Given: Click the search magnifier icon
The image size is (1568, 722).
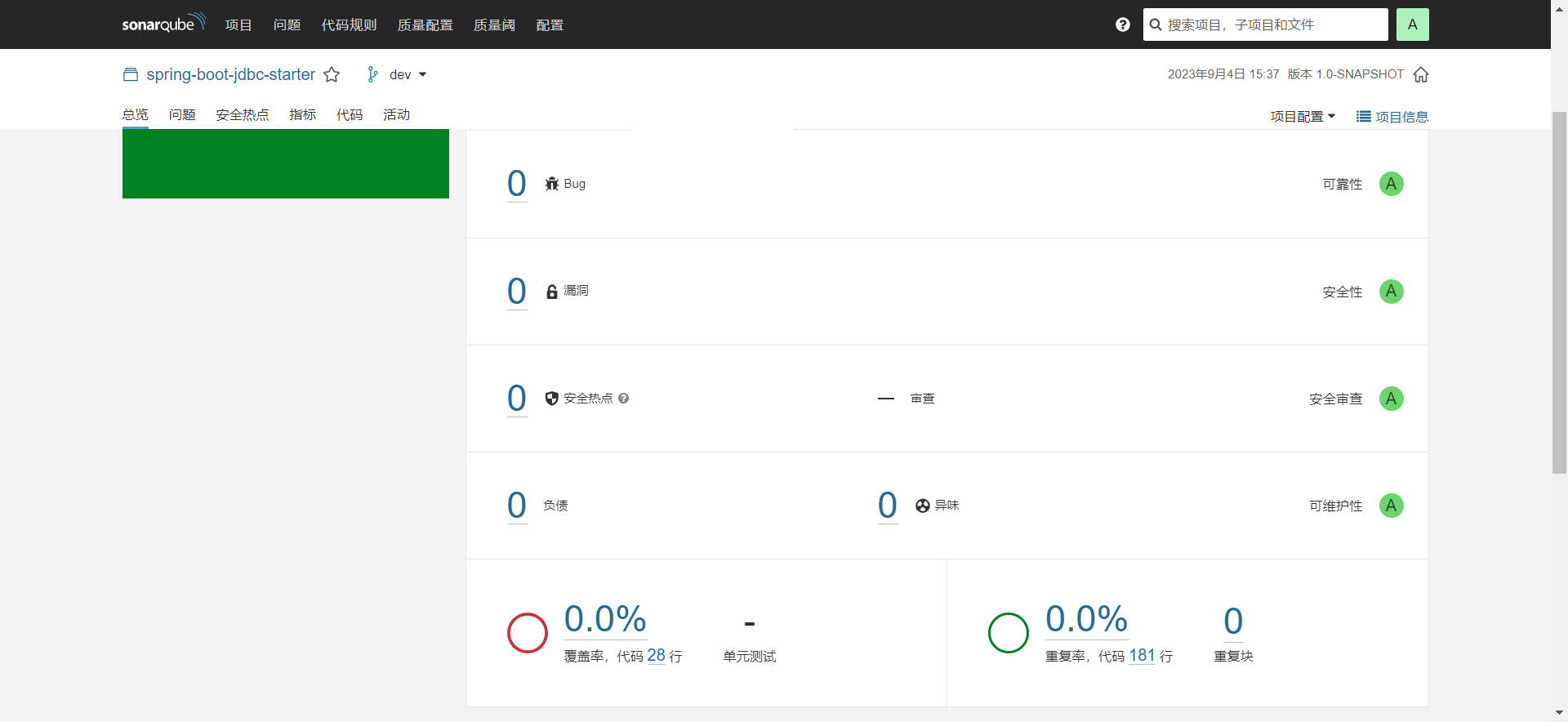Looking at the screenshot, I should pos(1156,25).
